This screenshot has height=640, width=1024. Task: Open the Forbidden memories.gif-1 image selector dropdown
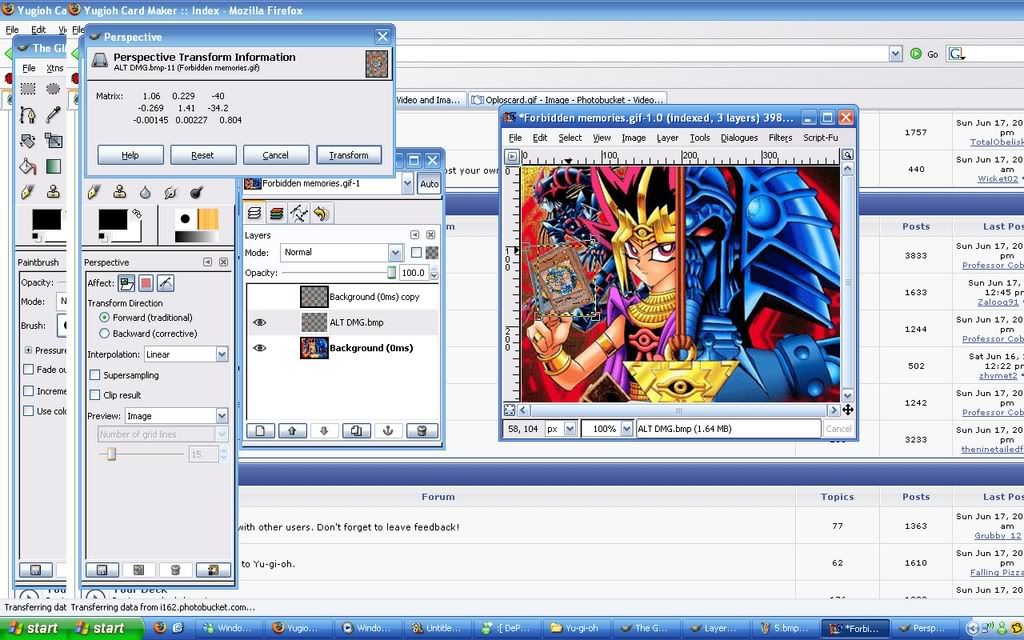pyautogui.click(x=407, y=184)
